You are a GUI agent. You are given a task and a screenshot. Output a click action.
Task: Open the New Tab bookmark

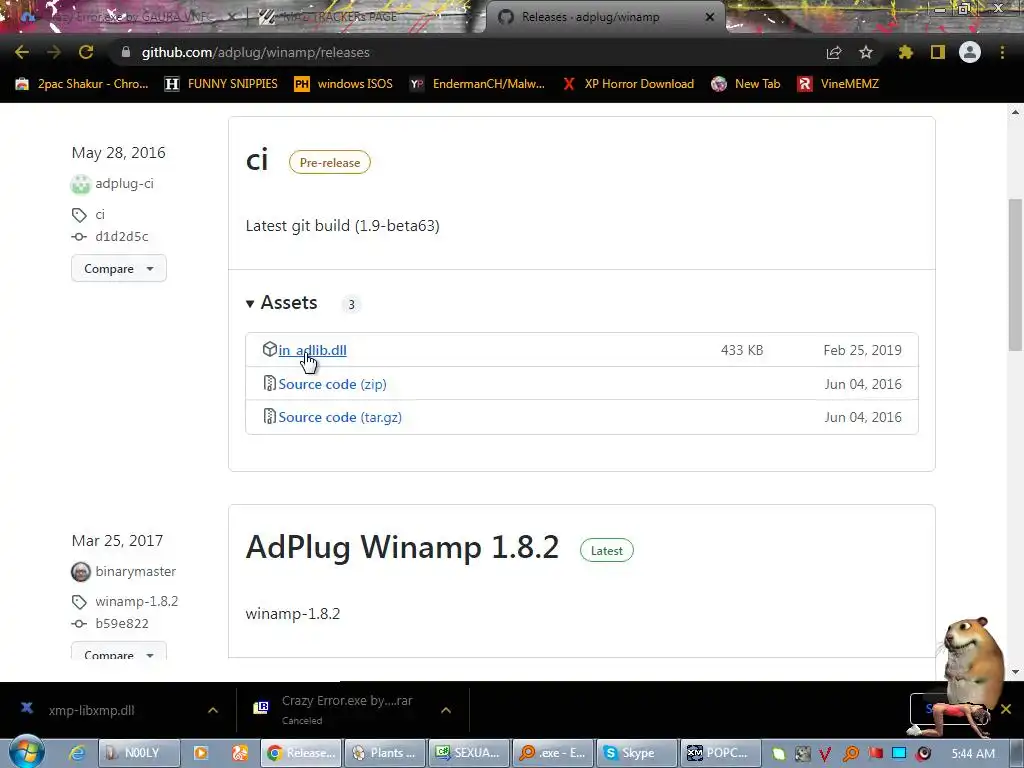pyautogui.click(x=746, y=84)
